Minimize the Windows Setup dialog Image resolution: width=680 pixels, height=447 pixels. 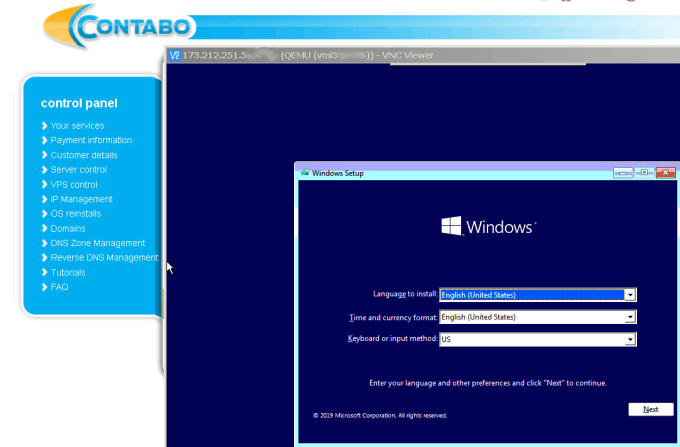click(x=623, y=173)
